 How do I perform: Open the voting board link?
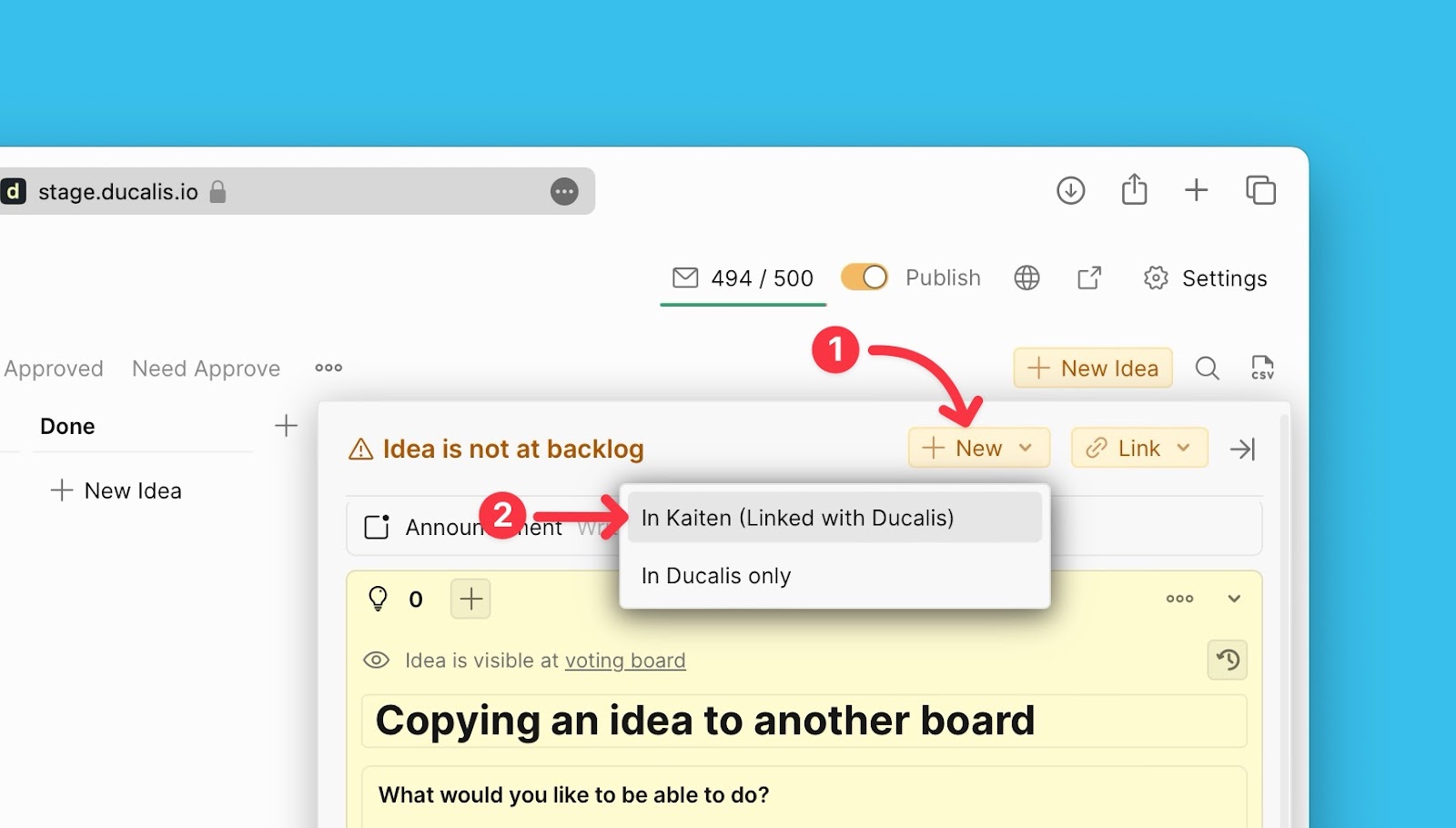pos(625,661)
